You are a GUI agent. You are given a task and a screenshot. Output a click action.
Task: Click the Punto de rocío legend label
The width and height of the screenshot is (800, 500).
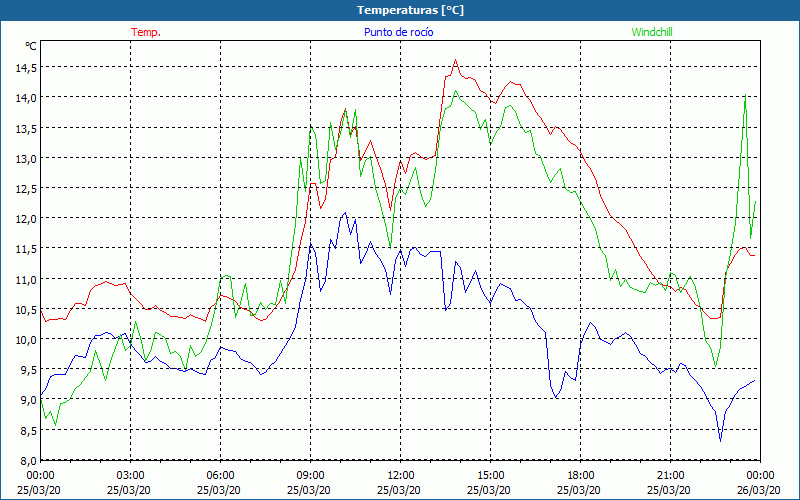tap(399, 32)
